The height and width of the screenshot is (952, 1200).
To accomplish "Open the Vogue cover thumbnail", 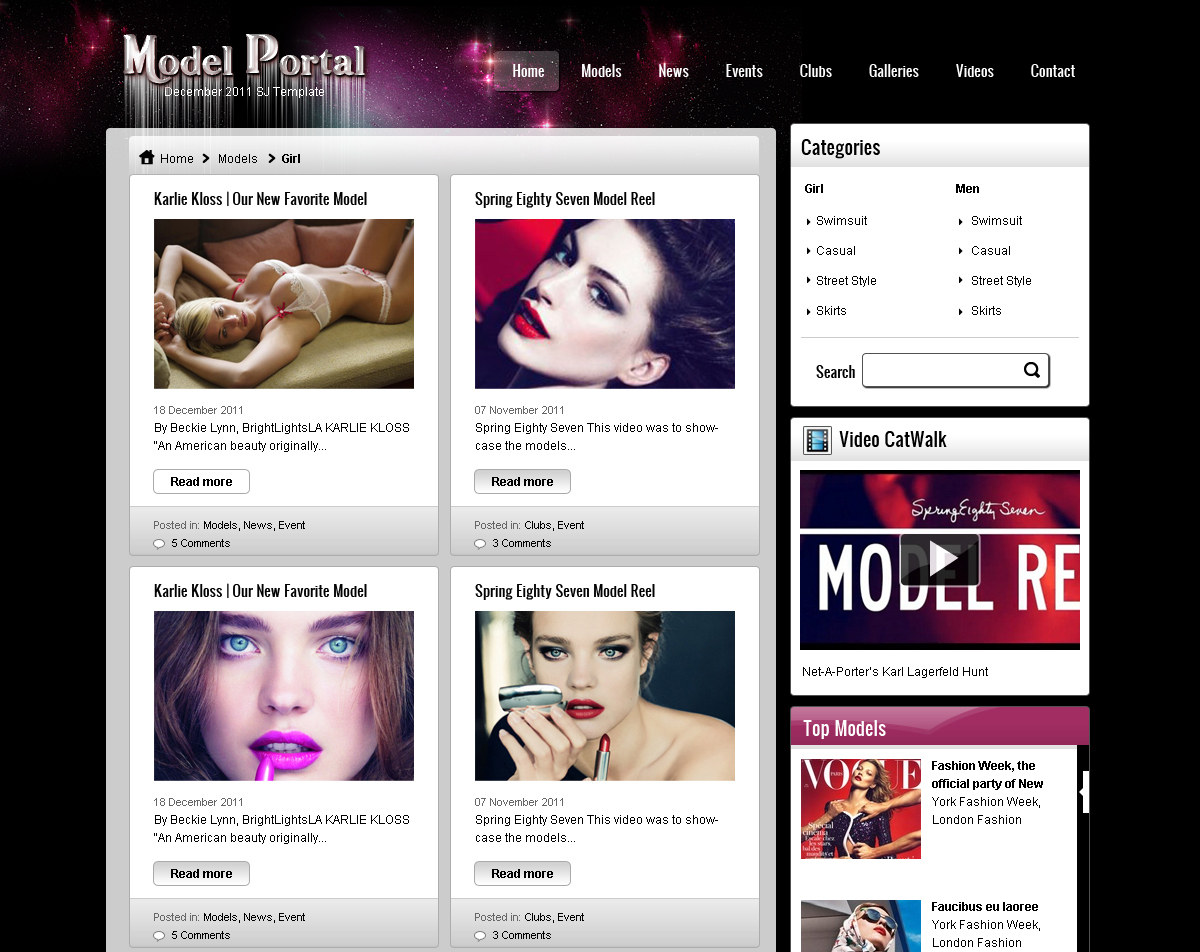I will tap(861, 809).
